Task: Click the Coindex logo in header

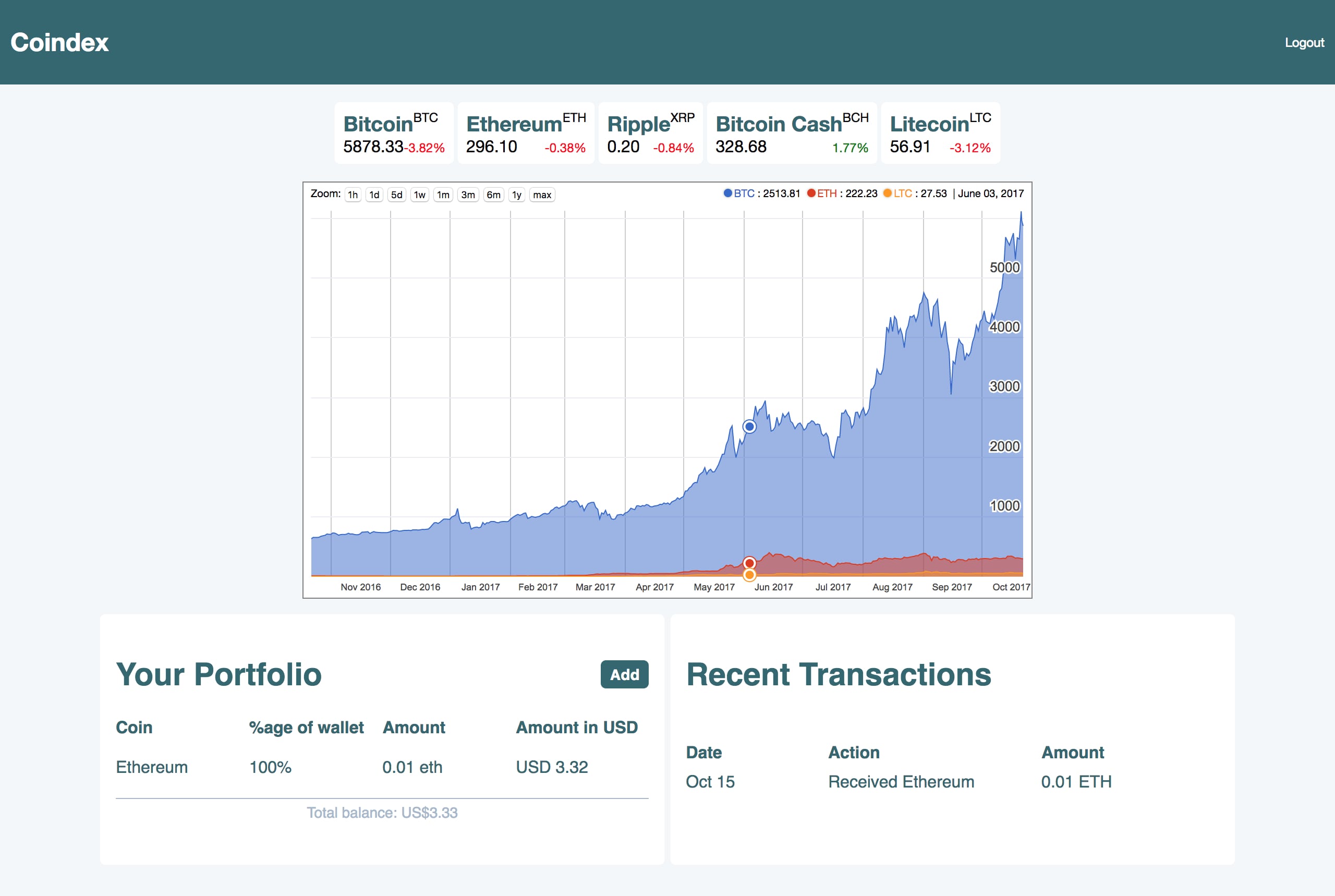Action: coord(59,43)
